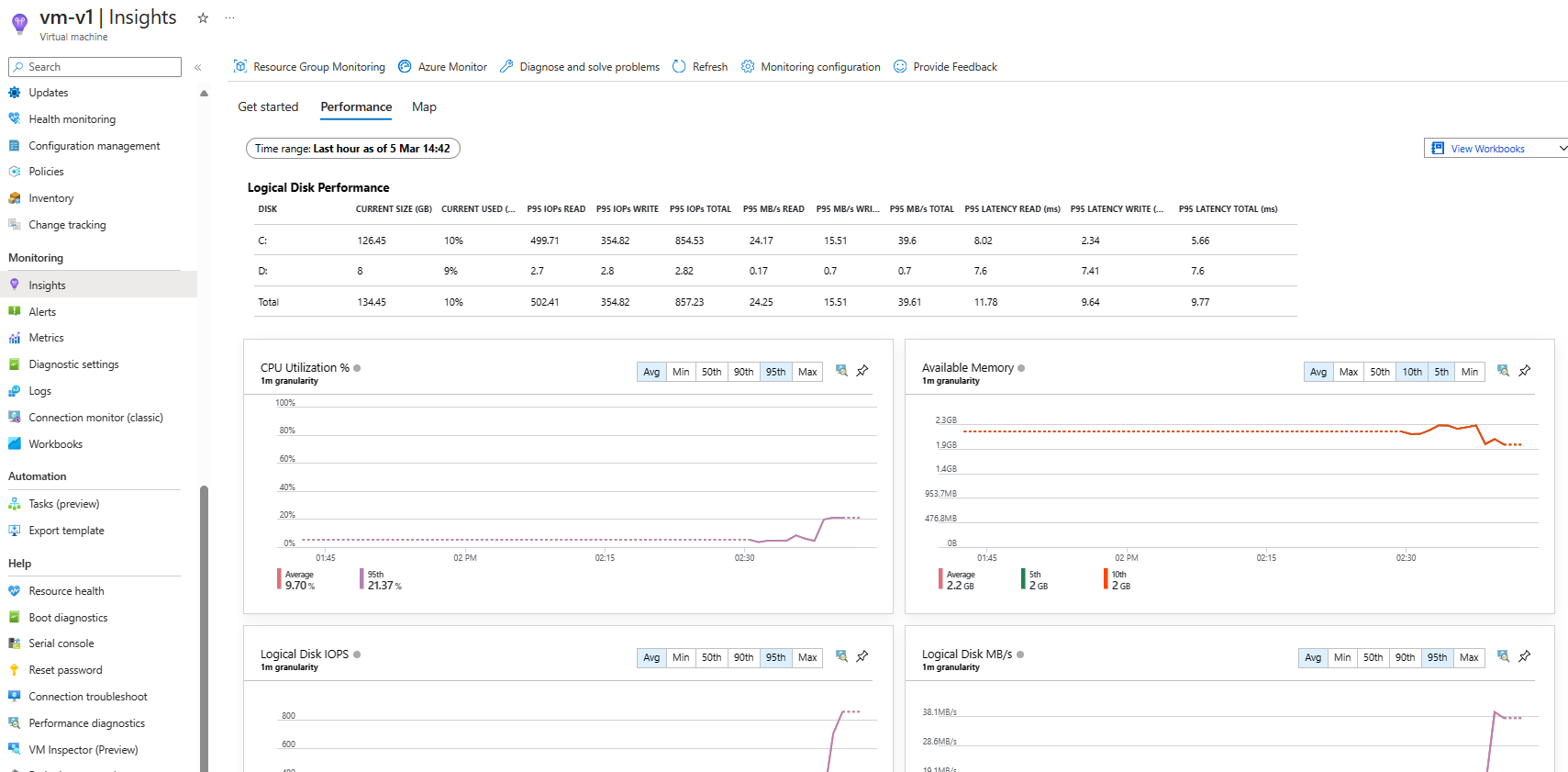Select the C: disk row

coord(776,241)
